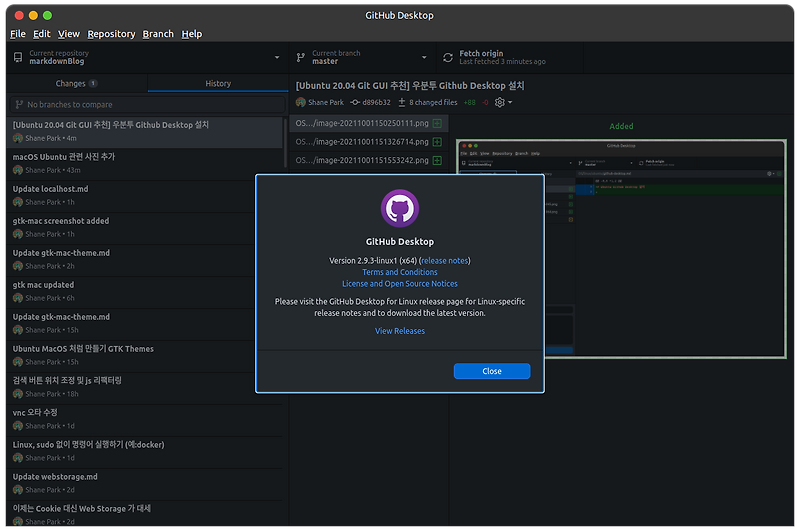Click the View Releases link
The height and width of the screenshot is (532, 800).
pos(399,331)
